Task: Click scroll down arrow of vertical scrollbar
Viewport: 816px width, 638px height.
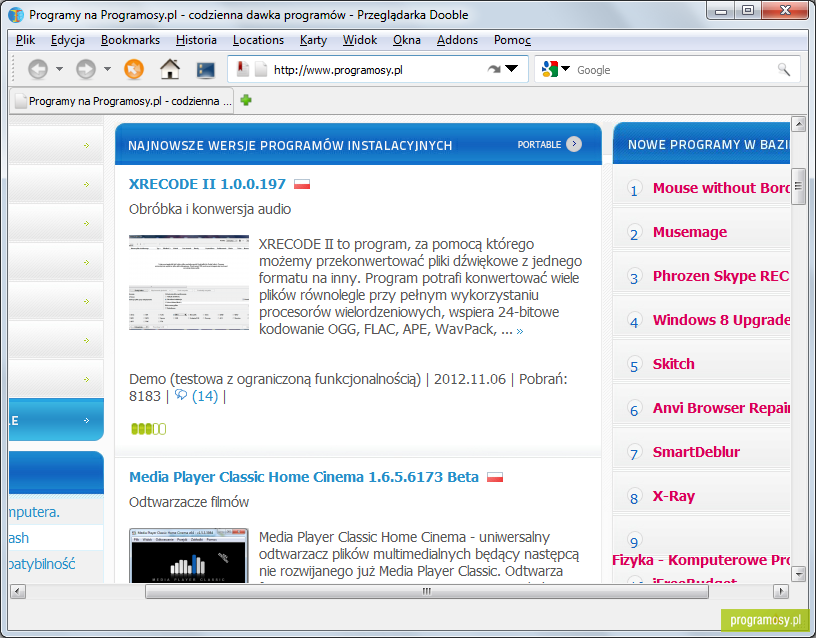Action: tap(798, 574)
